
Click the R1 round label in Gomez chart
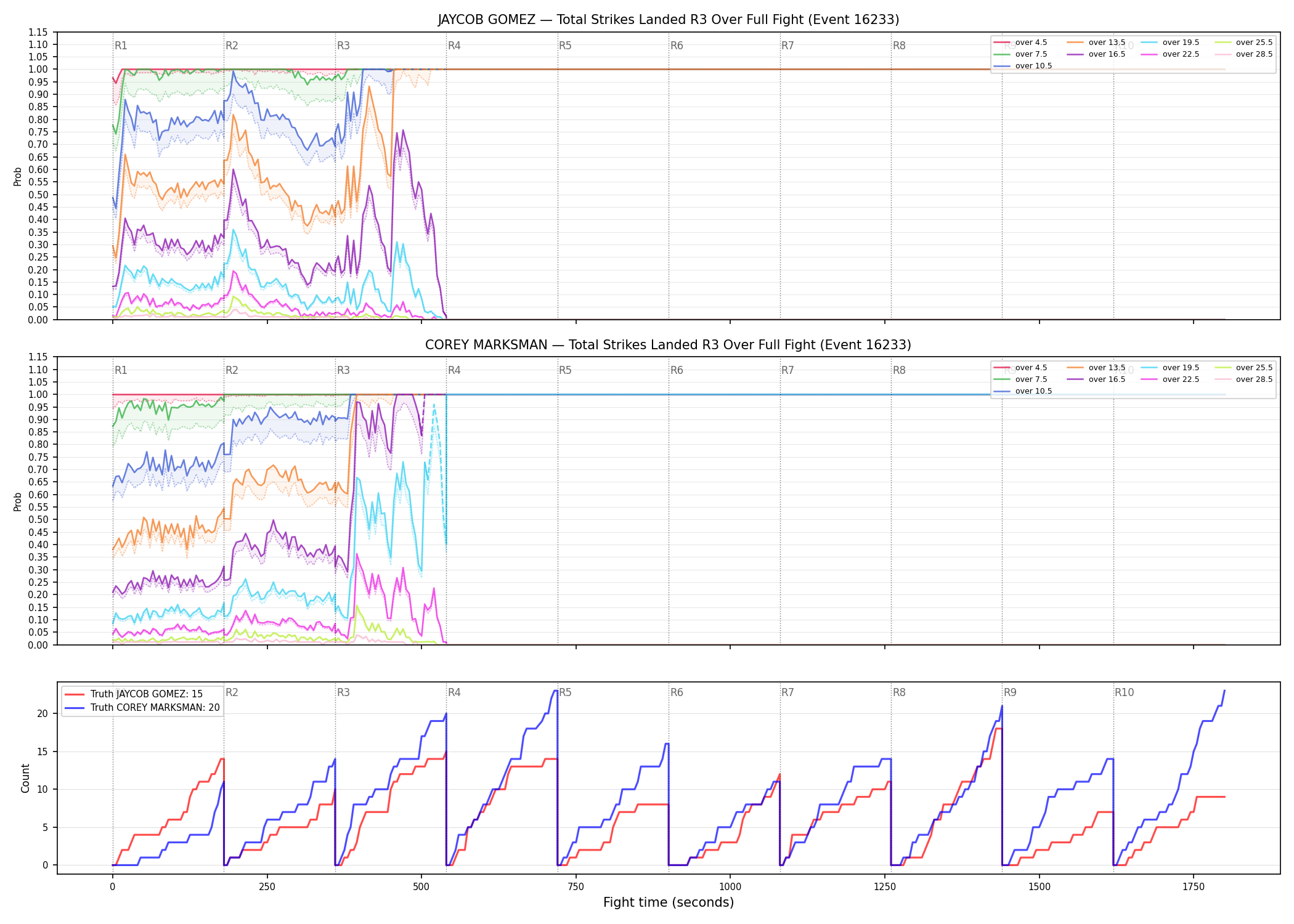(121, 46)
